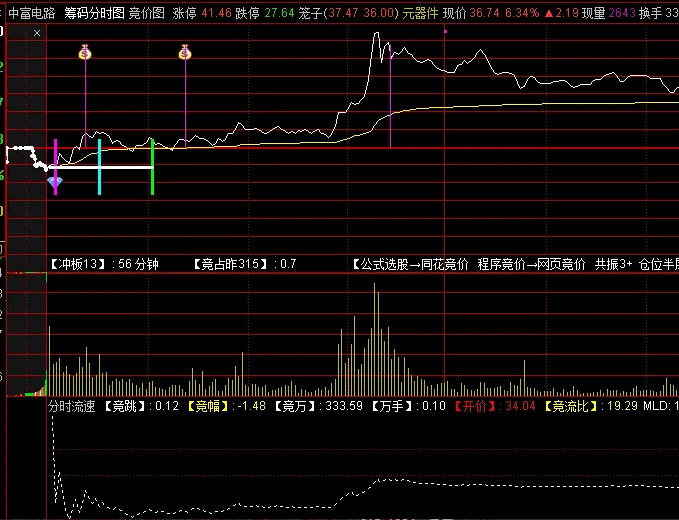
Task: Click the 现量 2643 value
Action: [x=608, y=13]
